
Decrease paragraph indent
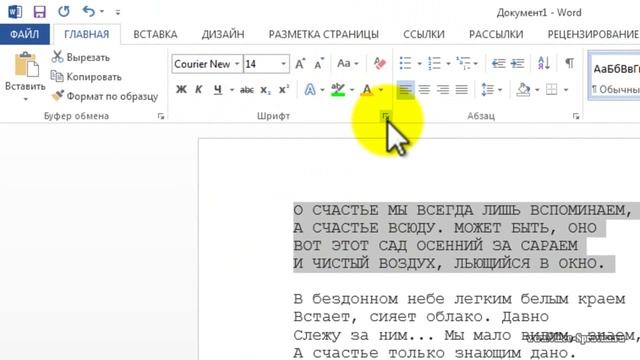coord(498,64)
